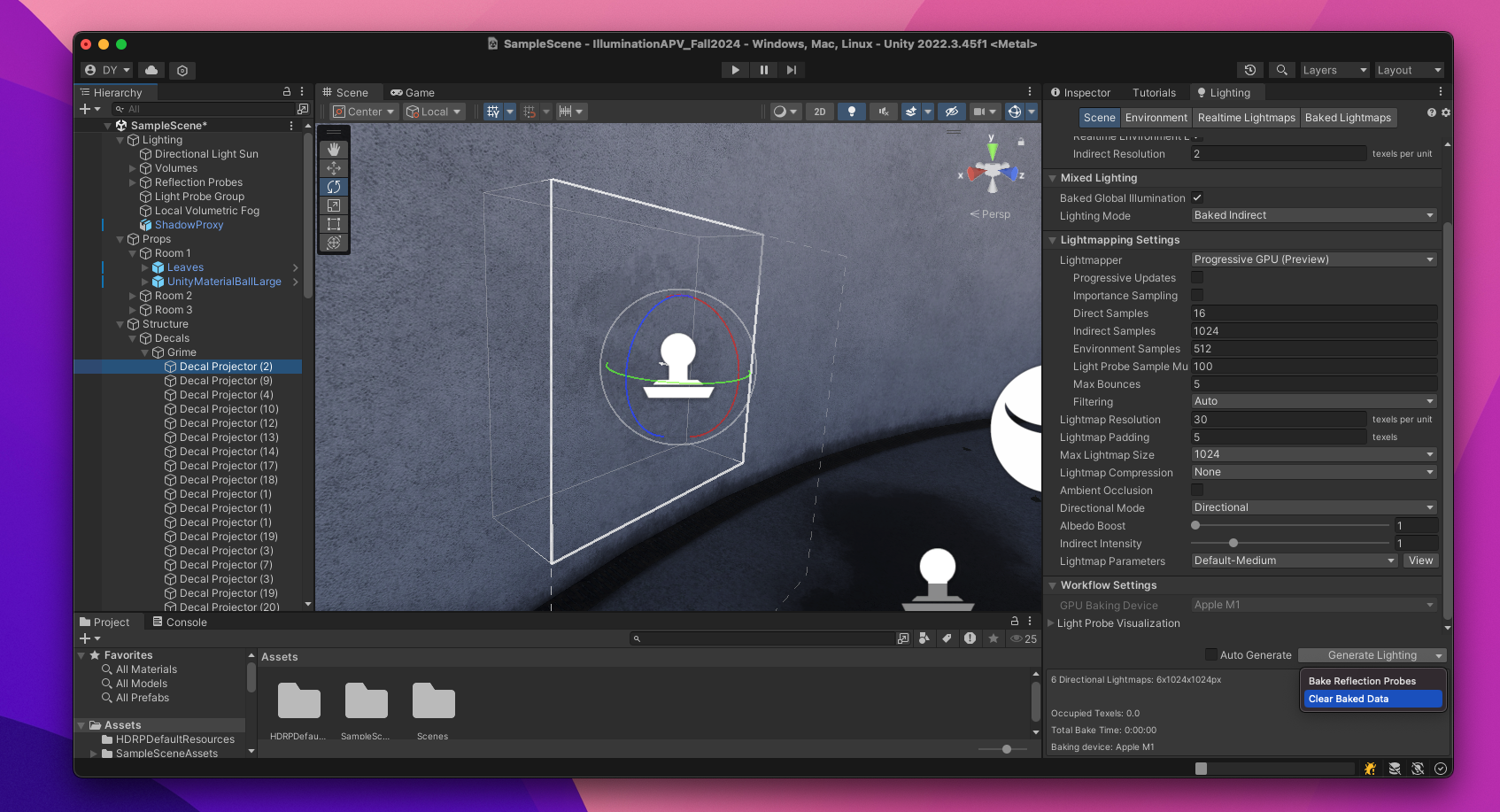Open increment snapping ruler icon
Image resolution: width=1500 pixels, height=812 pixels.
(565, 112)
